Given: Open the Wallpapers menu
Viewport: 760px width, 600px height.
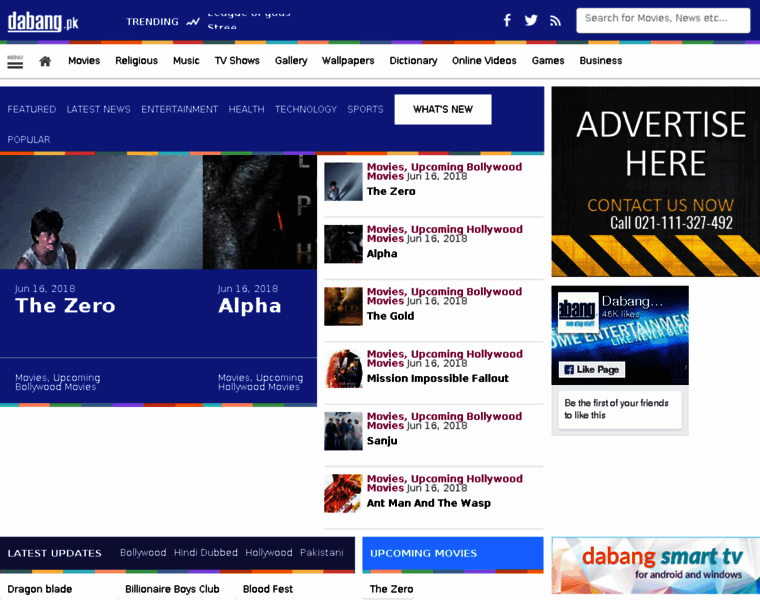Looking at the screenshot, I should point(348,61).
